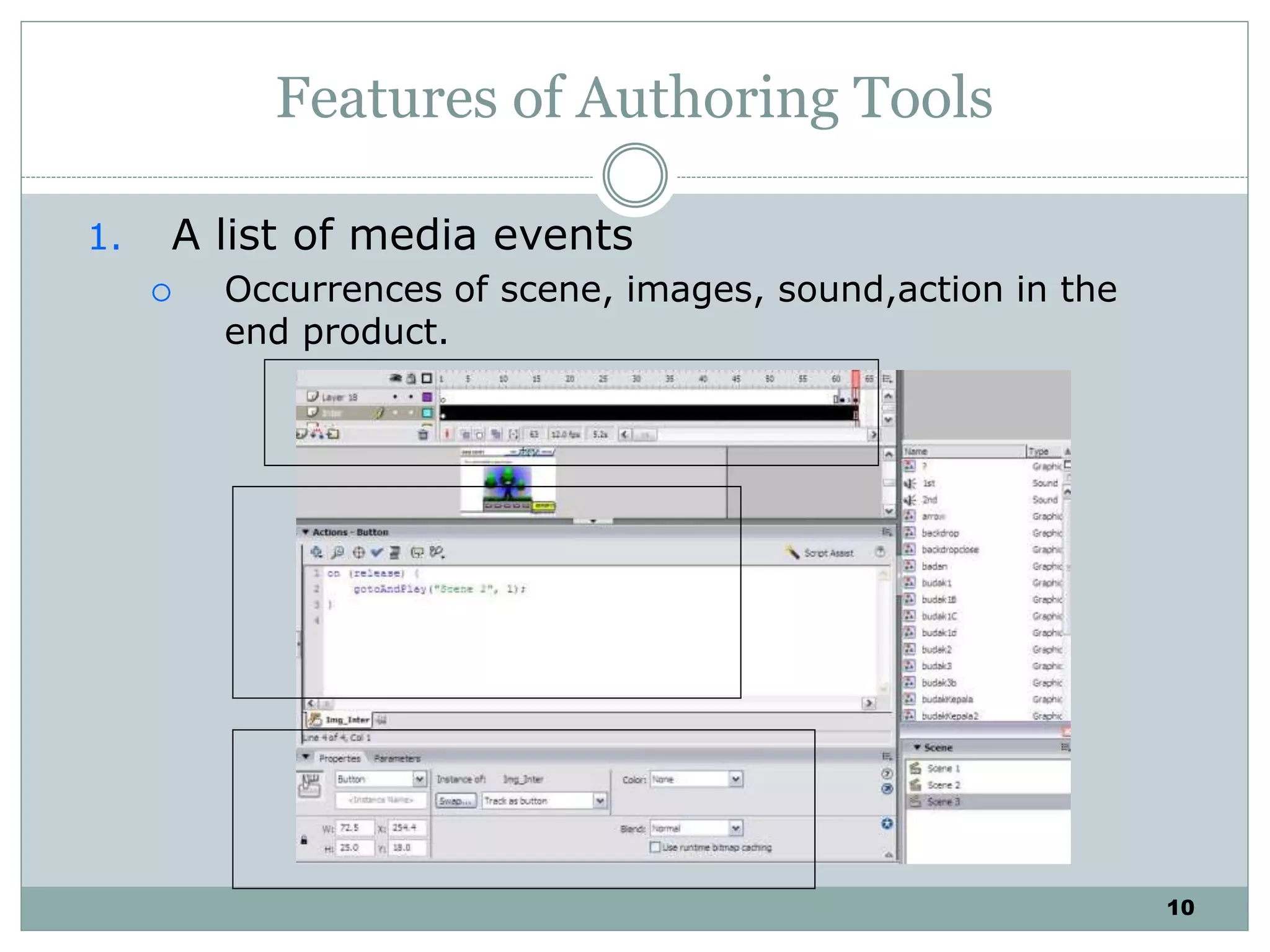
Task: Click the timeline horizontal scroll left arrow
Action: (624, 434)
